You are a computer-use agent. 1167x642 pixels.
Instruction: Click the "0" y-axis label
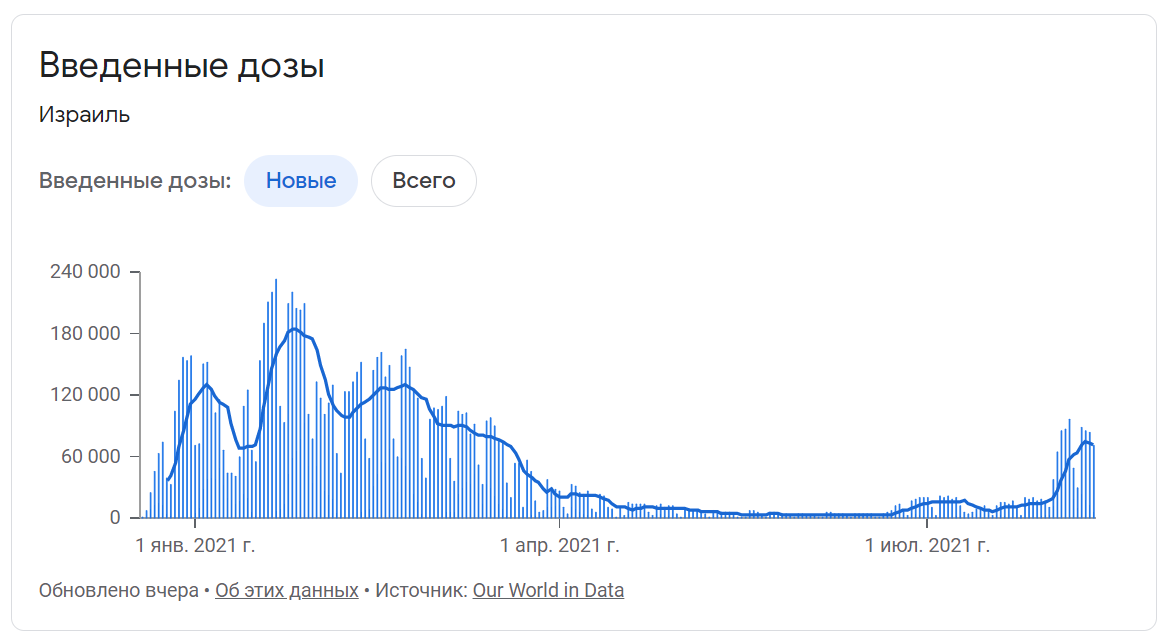click(115, 517)
